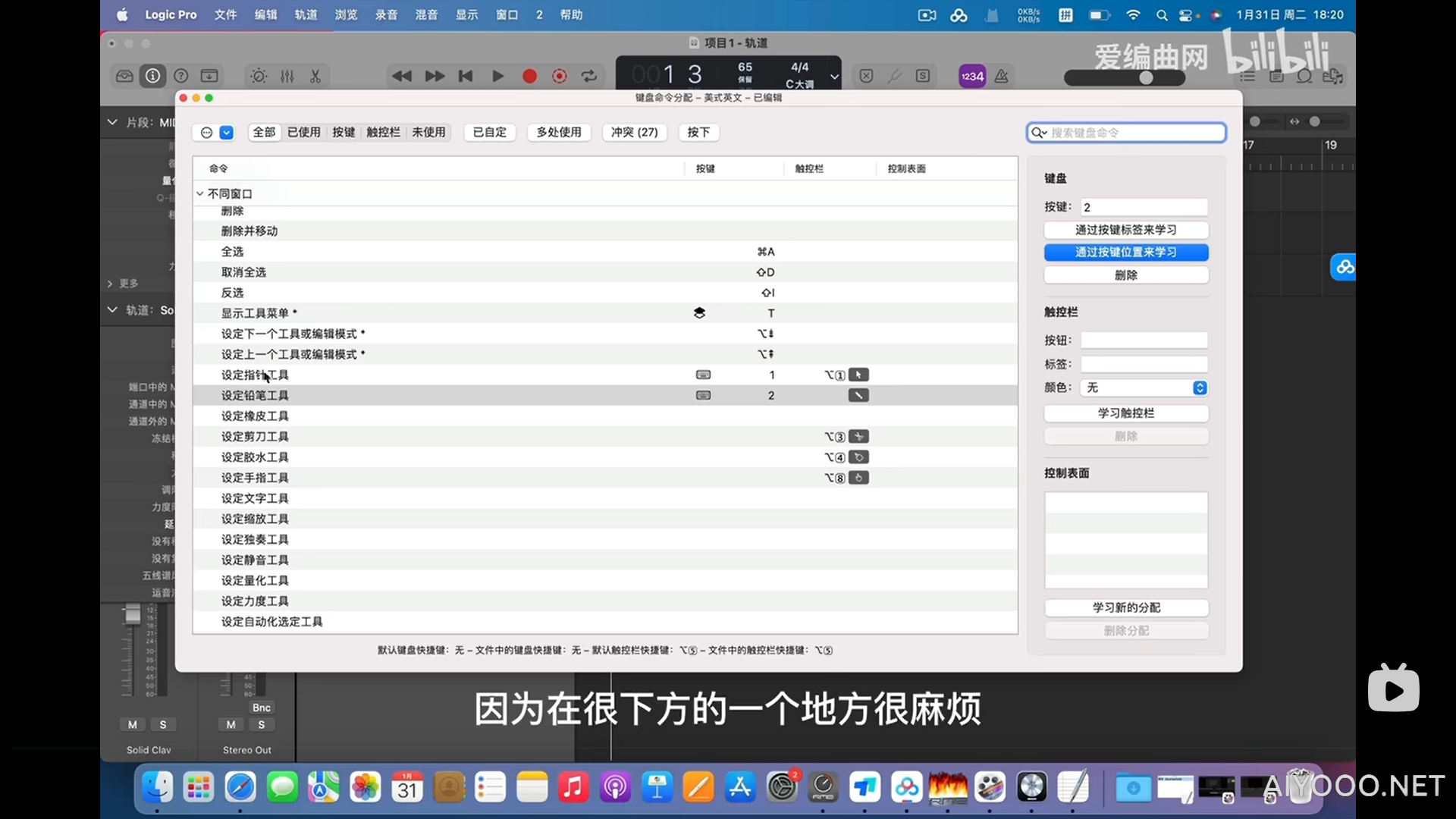Open the 混音 menu in menu bar
This screenshot has height=819, width=1456.
(x=426, y=14)
